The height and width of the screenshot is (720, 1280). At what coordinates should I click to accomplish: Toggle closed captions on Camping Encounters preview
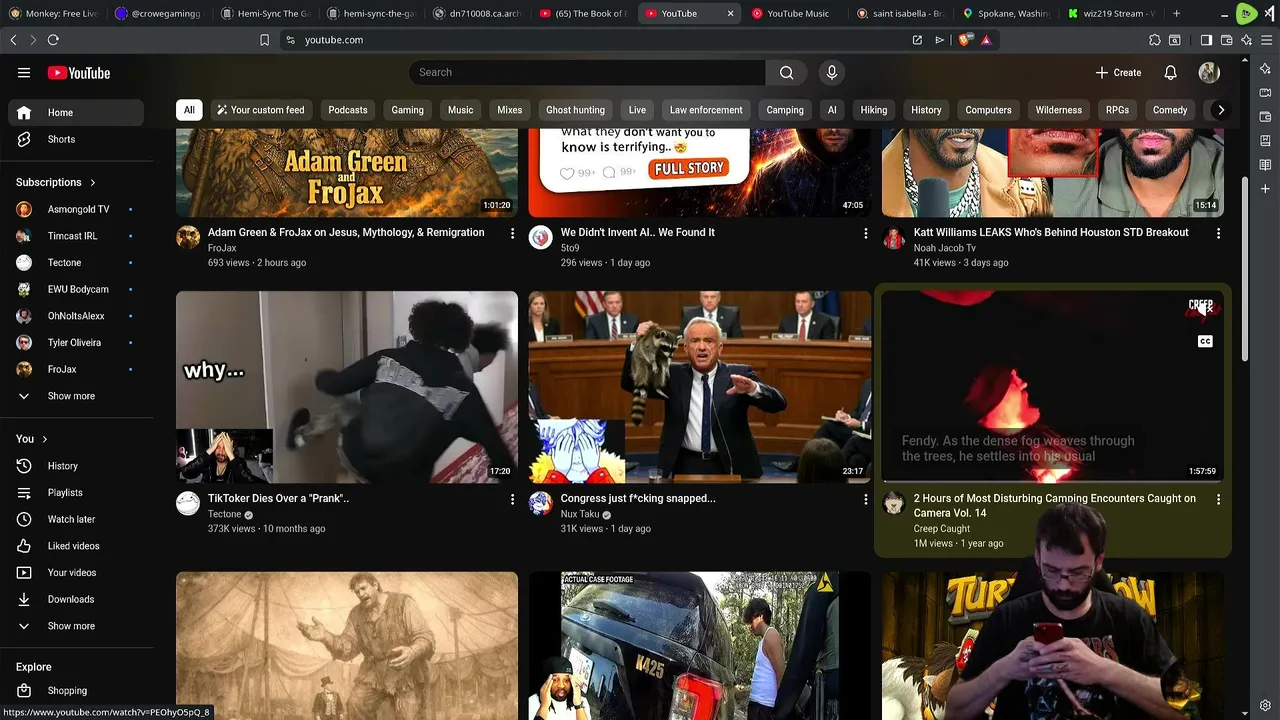[x=1205, y=341]
